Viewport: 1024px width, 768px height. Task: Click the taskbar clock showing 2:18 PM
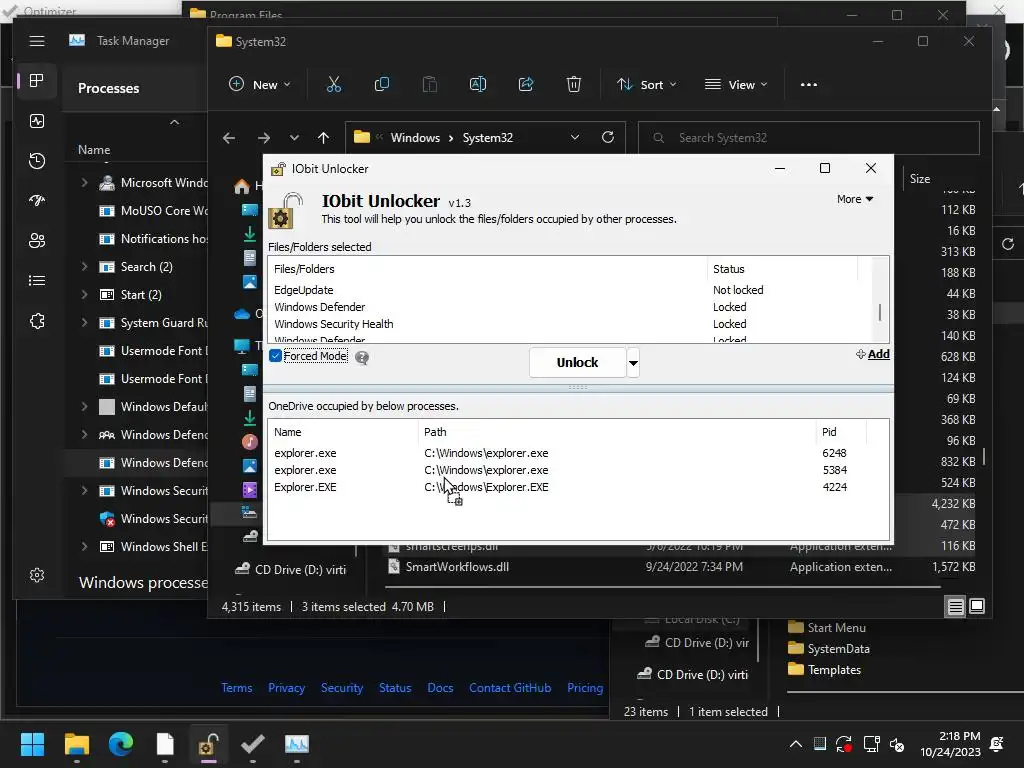pyautogui.click(x=950, y=744)
